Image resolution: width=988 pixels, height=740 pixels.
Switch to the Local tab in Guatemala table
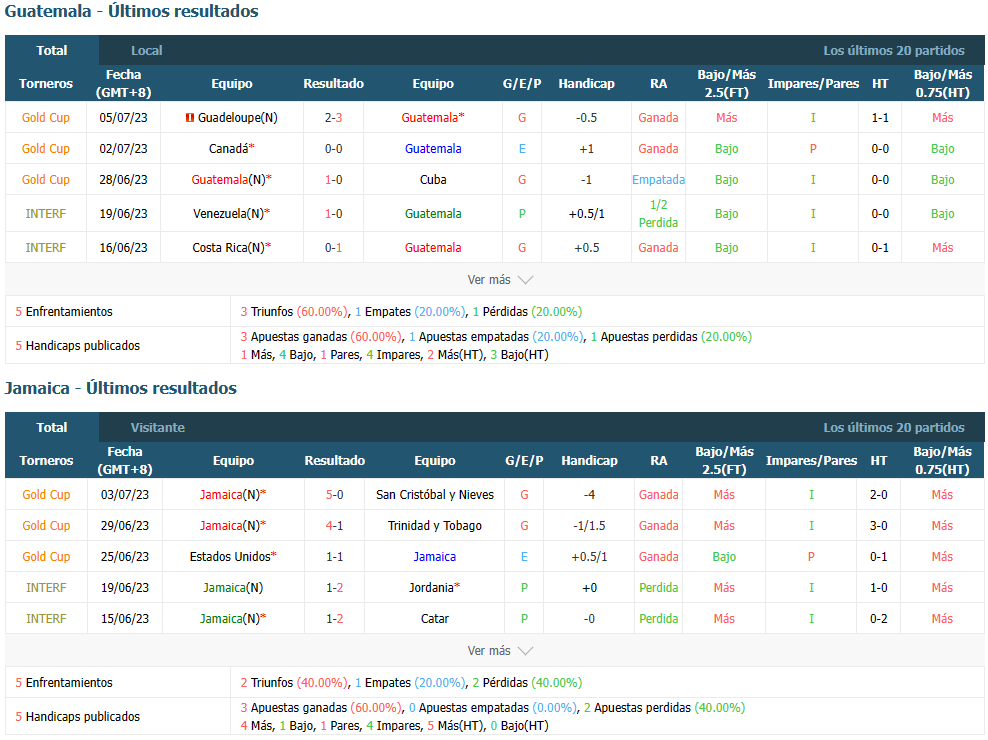click(x=146, y=50)
